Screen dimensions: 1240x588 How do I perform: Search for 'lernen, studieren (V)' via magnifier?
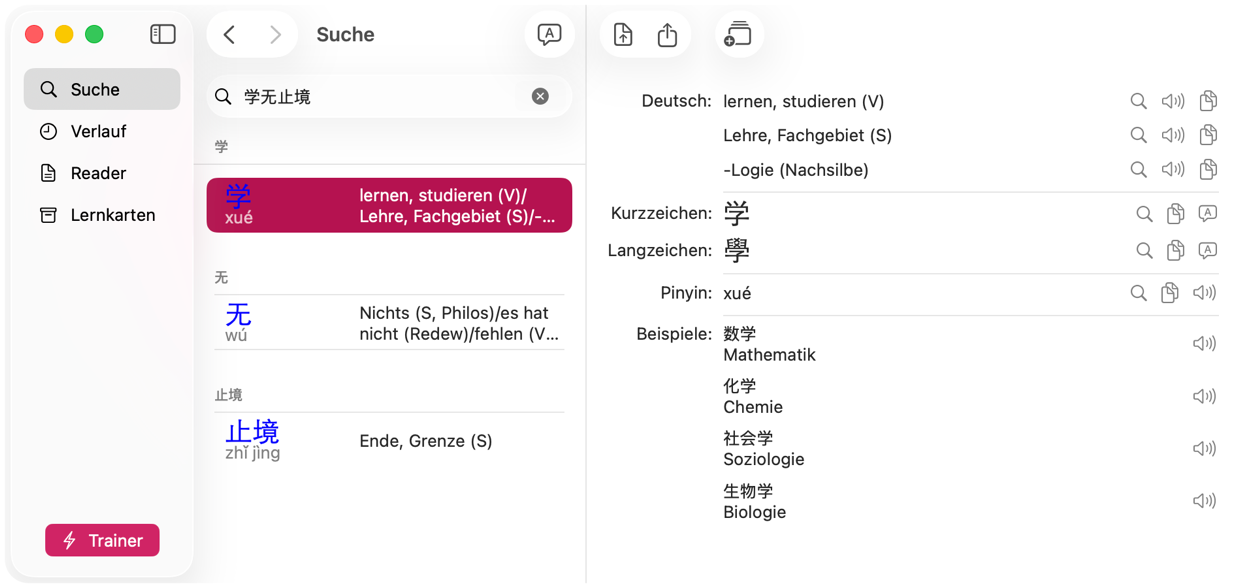(1138, 101)
